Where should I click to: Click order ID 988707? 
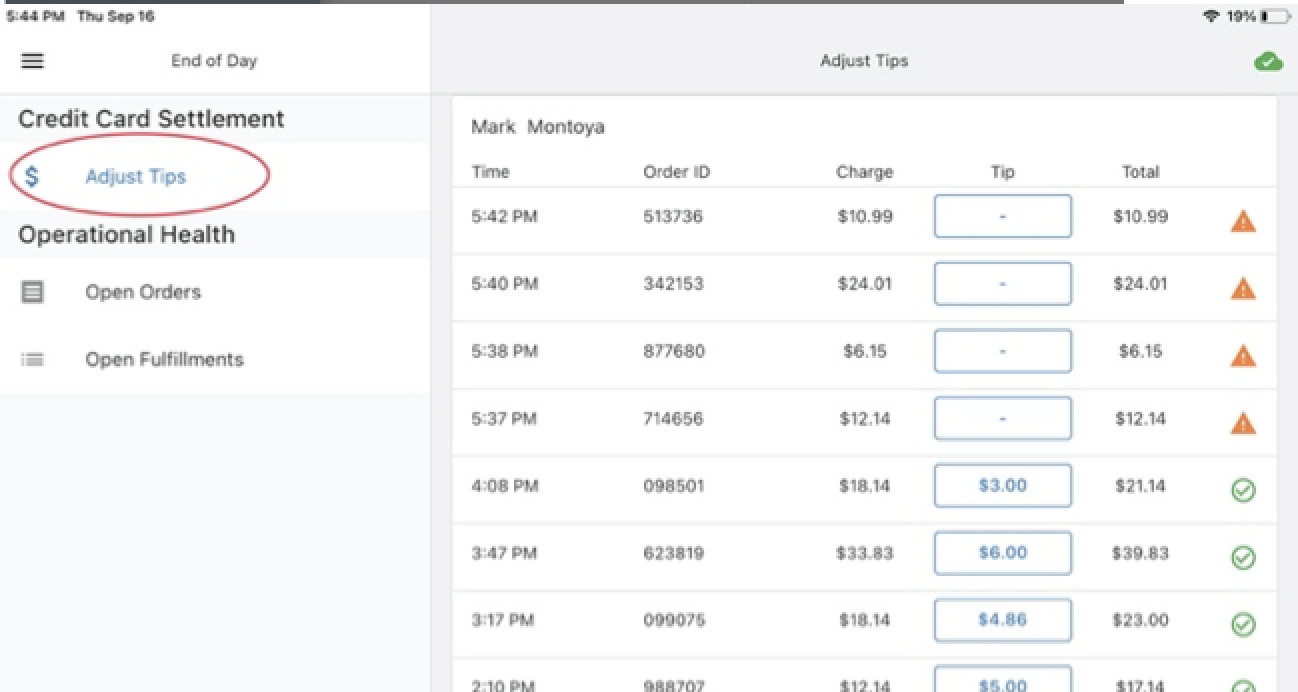click(x=673, y=685)
